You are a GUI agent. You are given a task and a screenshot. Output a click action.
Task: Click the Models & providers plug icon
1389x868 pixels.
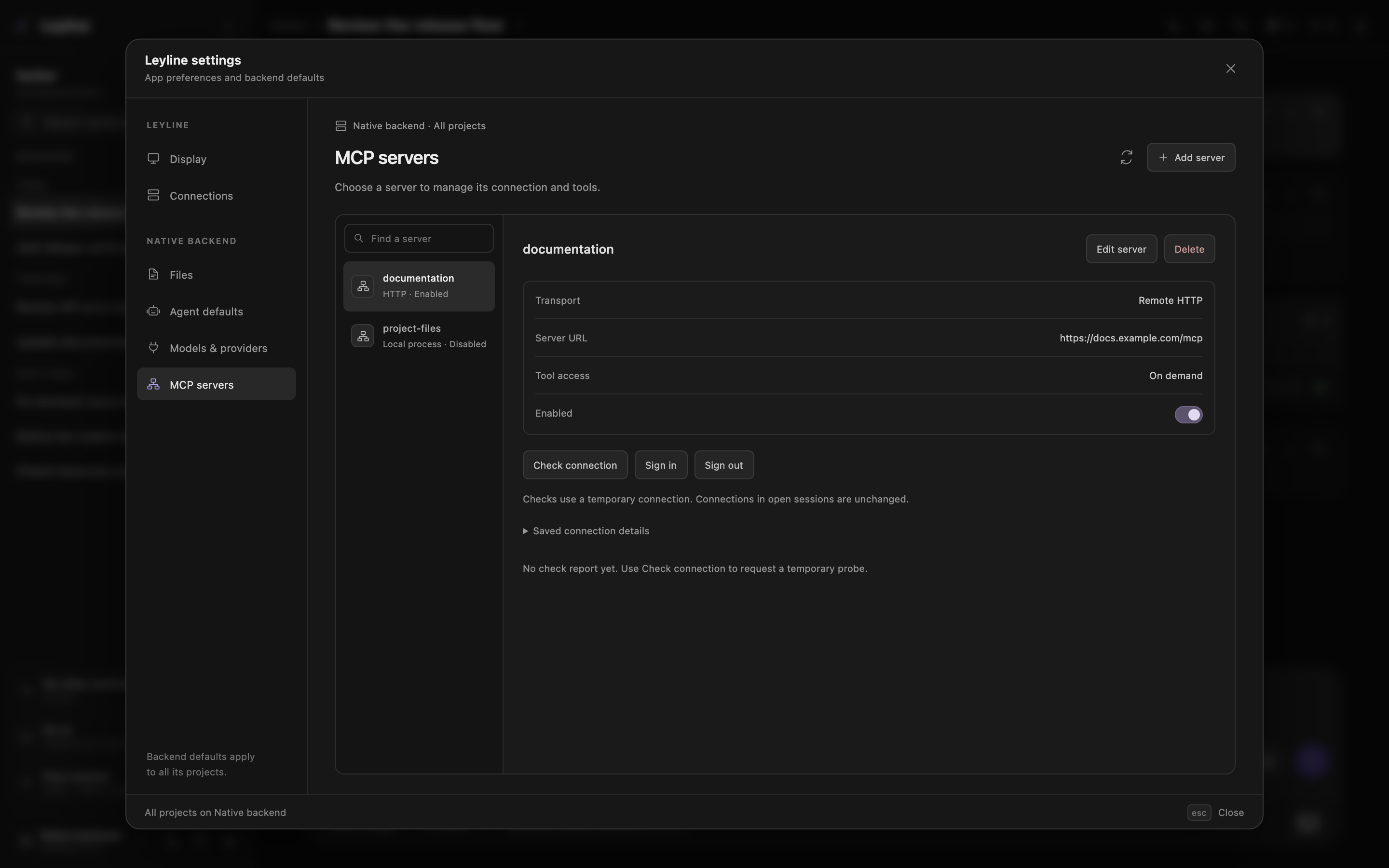point(153,348)
